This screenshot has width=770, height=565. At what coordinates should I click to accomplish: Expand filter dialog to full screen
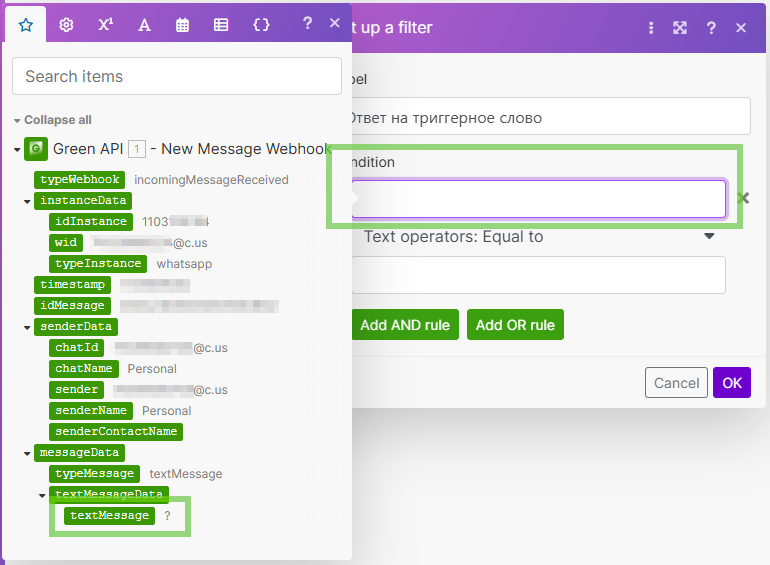click(680, 28)
